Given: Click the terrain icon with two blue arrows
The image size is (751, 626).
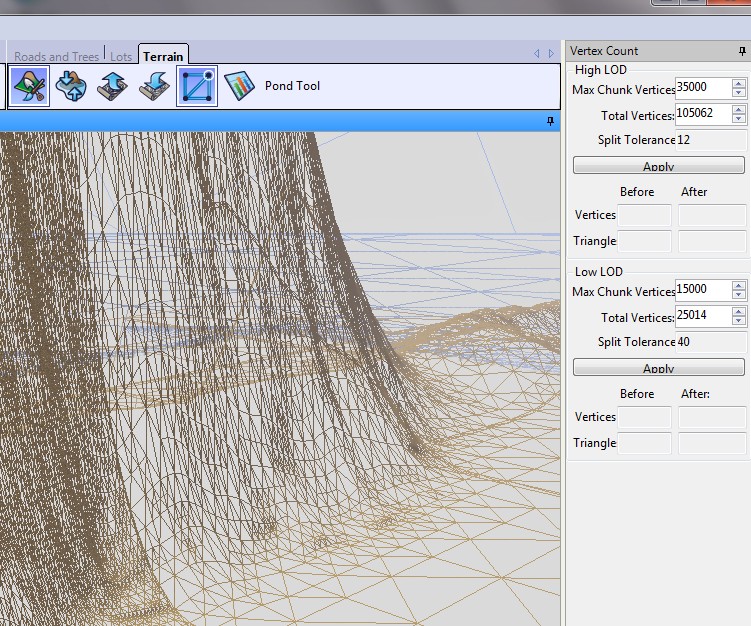Looking at the screenshot, I should tap(71, 86).
